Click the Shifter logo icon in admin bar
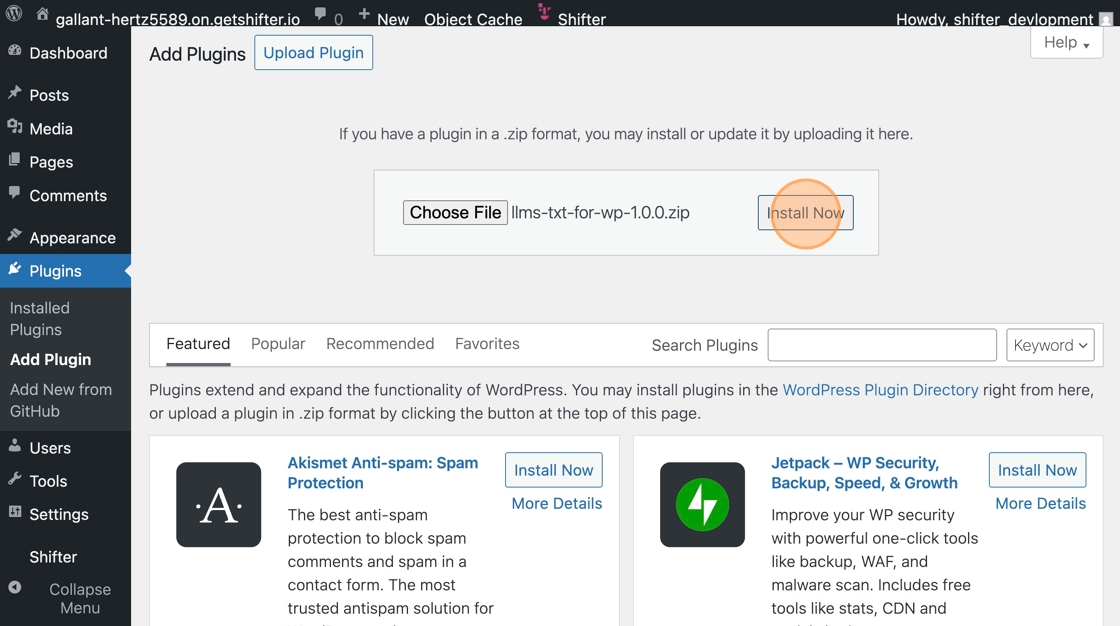The height and width of the screenshot is (626, 1120). 544,12
